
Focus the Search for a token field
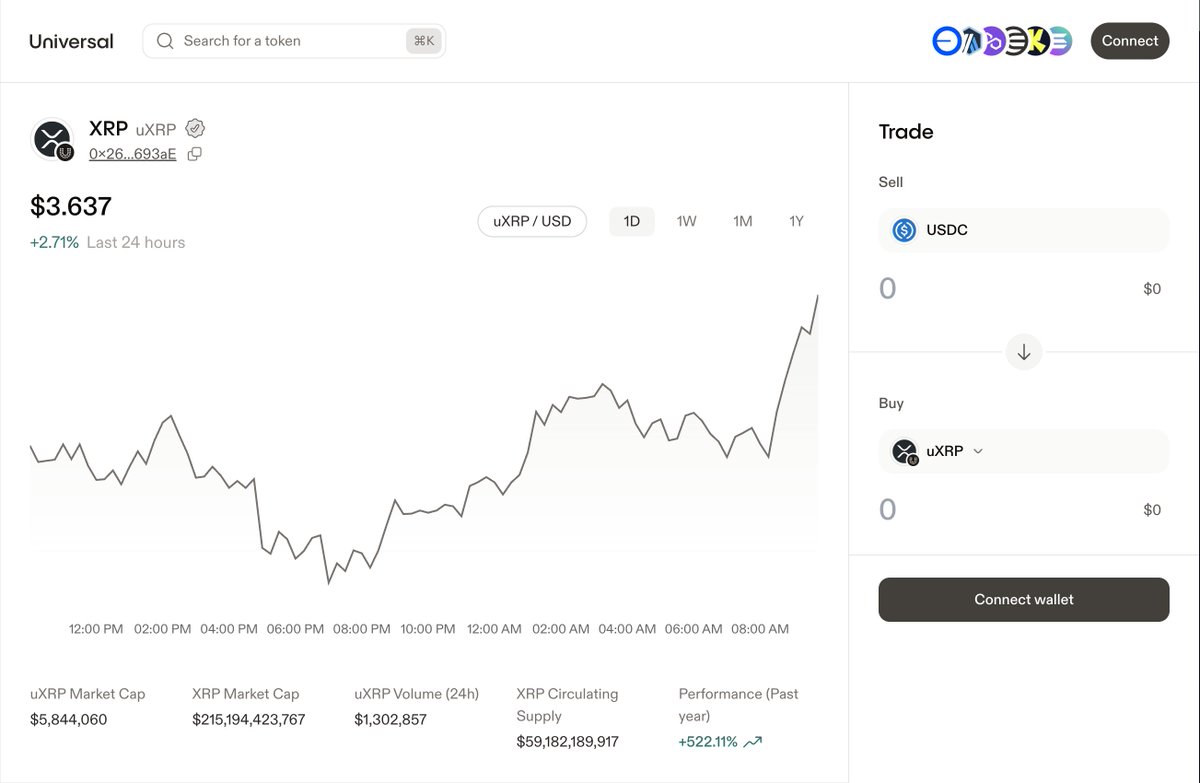point(294,41)
